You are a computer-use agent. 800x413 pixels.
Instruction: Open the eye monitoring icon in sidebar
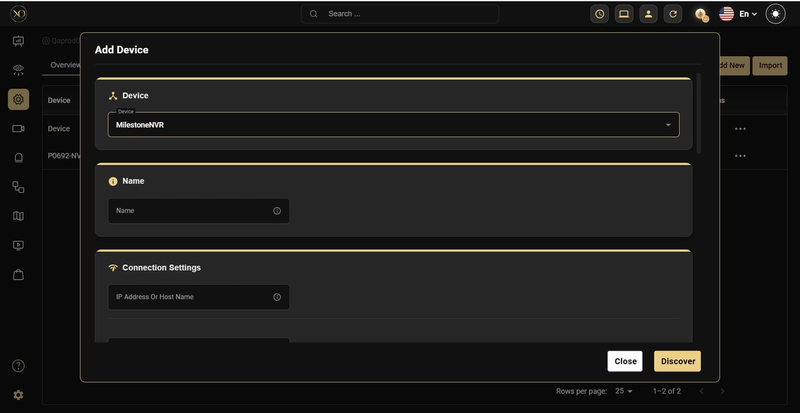click(x=18, y=70)
